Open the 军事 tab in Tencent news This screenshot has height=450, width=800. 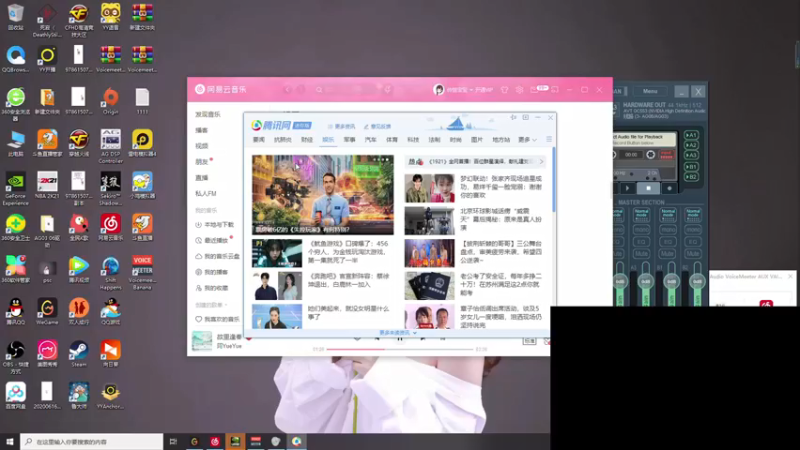click(349, 139)
